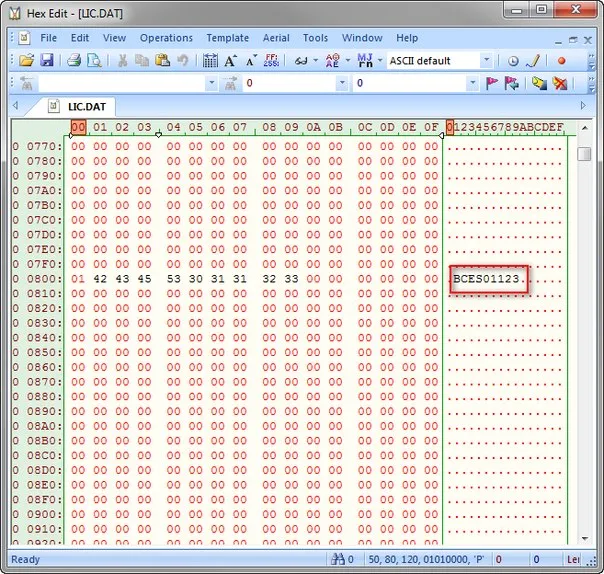The width and height of the screenshot is (604, 574).
Task: Toggle bookmark with the single flag icon
Action: [x=492, y=83]
